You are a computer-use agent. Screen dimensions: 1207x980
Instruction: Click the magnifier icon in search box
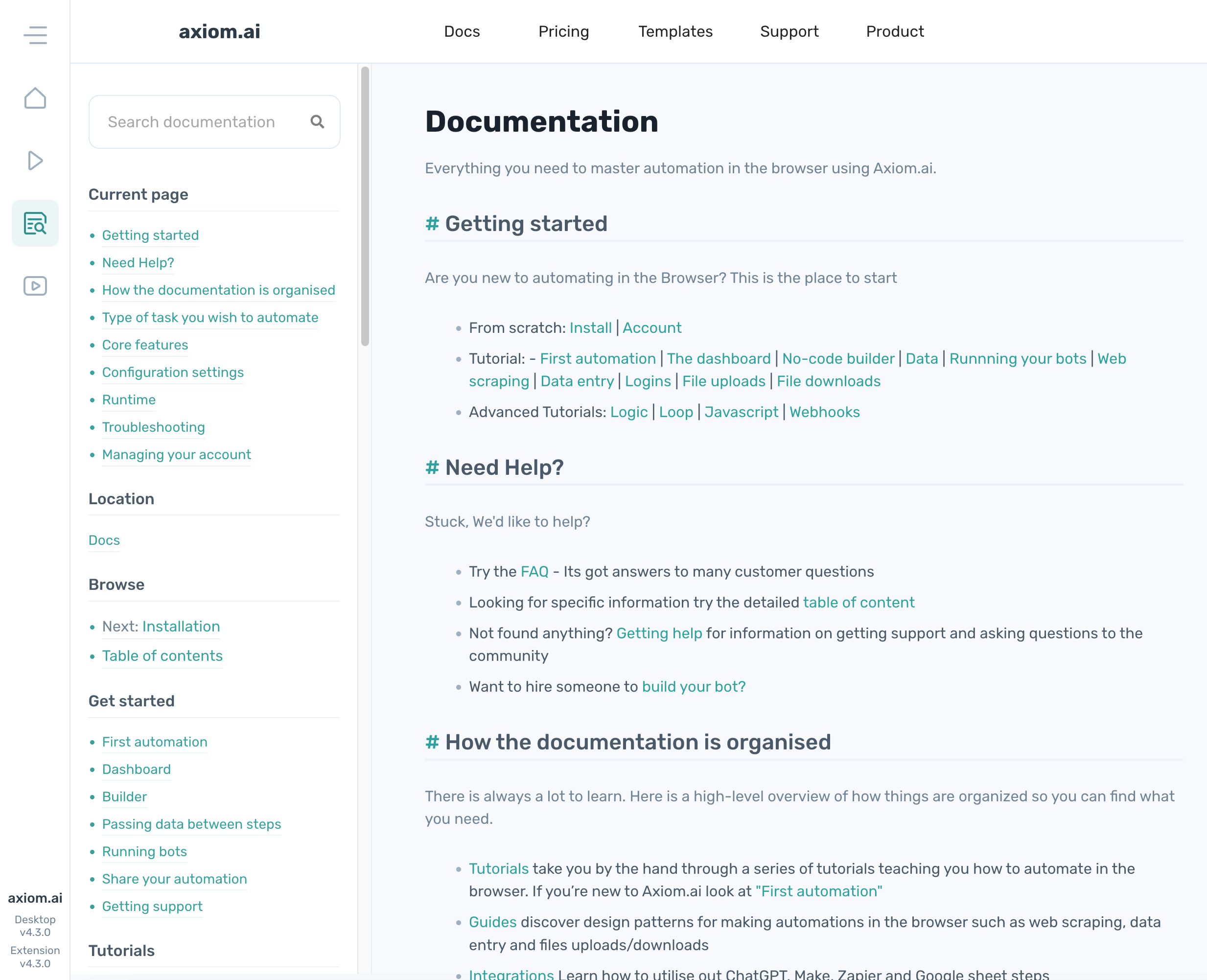[x=317, y=122]
